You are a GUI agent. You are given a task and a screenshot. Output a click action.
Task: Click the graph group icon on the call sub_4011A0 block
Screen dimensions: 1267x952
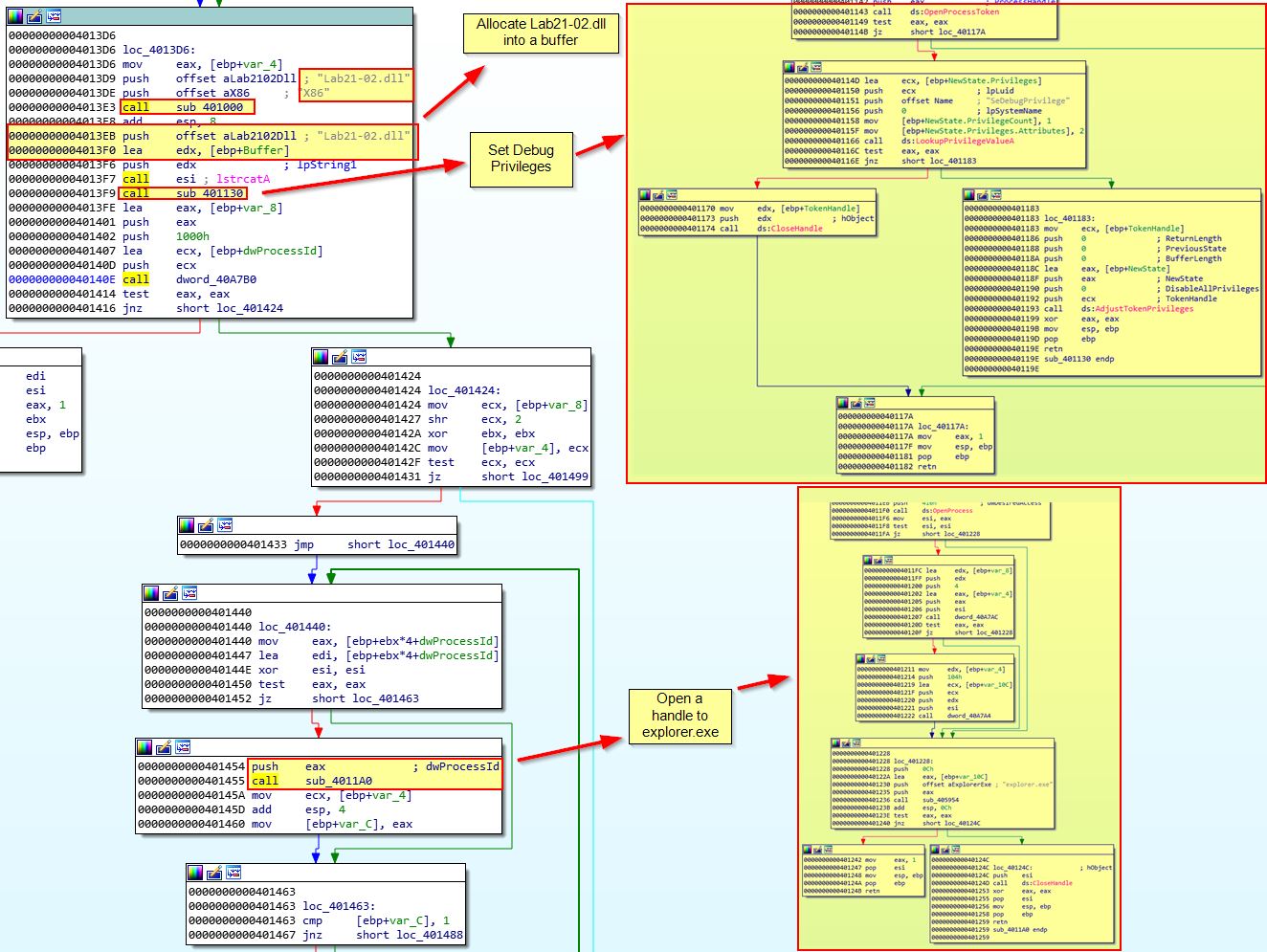183,747
